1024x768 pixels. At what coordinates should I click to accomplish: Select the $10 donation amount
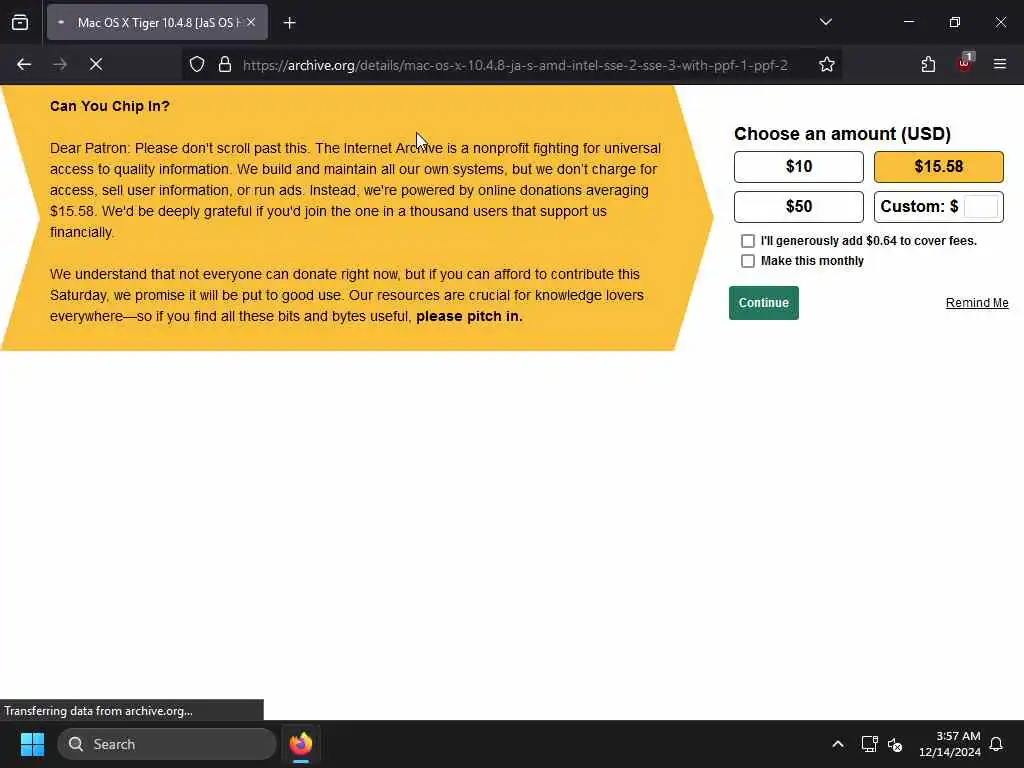(799, 167)
